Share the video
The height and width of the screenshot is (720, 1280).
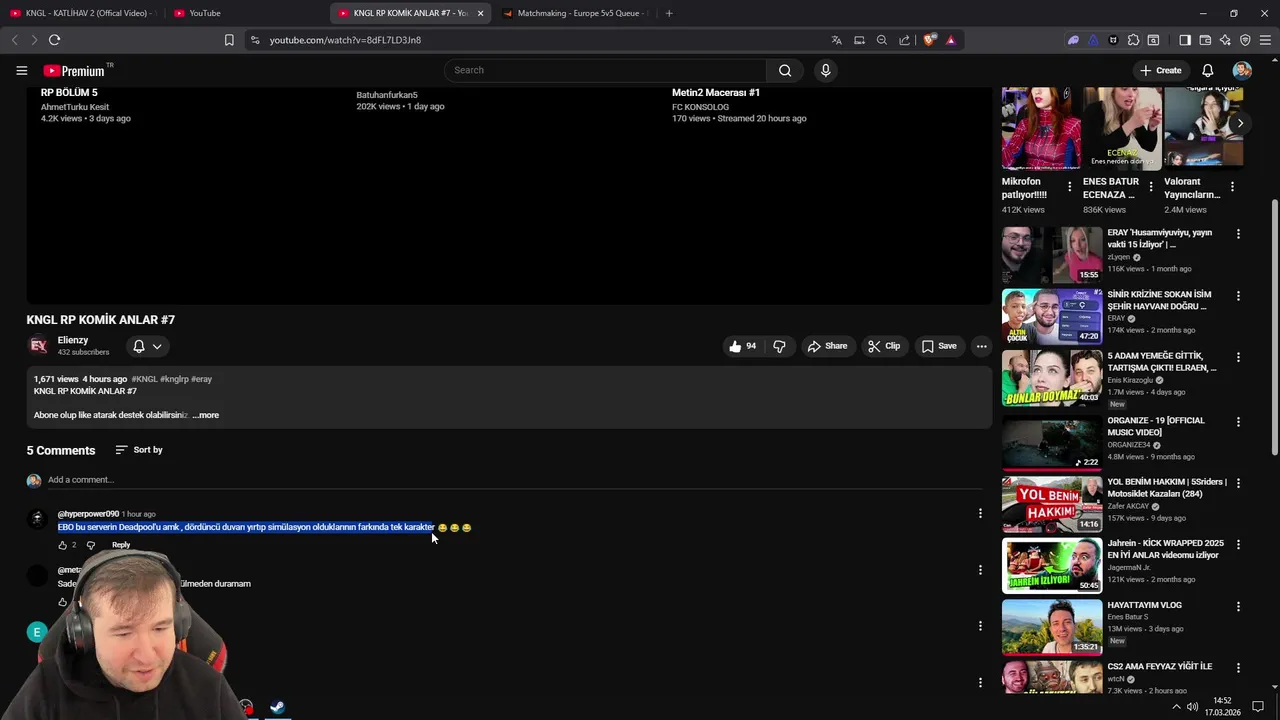point(827,346)
